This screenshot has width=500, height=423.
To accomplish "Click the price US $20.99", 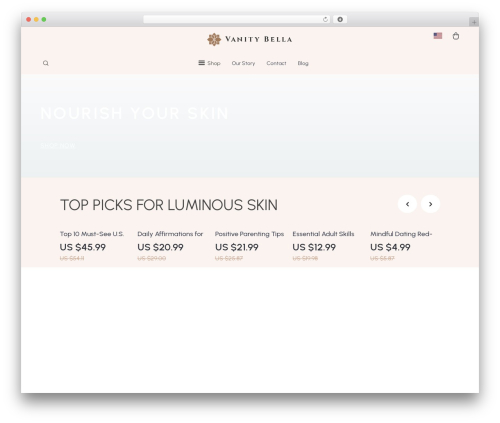I will tap(160, 247).
